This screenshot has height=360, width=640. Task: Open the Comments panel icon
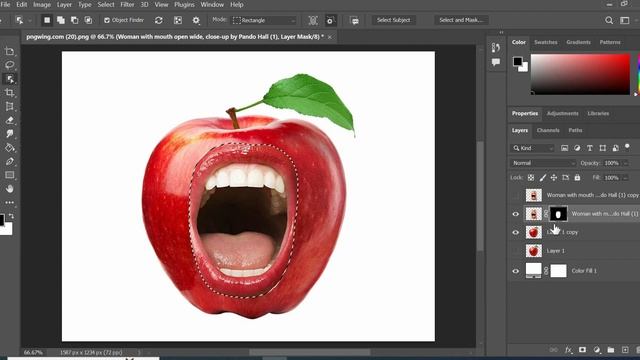tap(496, 62)
